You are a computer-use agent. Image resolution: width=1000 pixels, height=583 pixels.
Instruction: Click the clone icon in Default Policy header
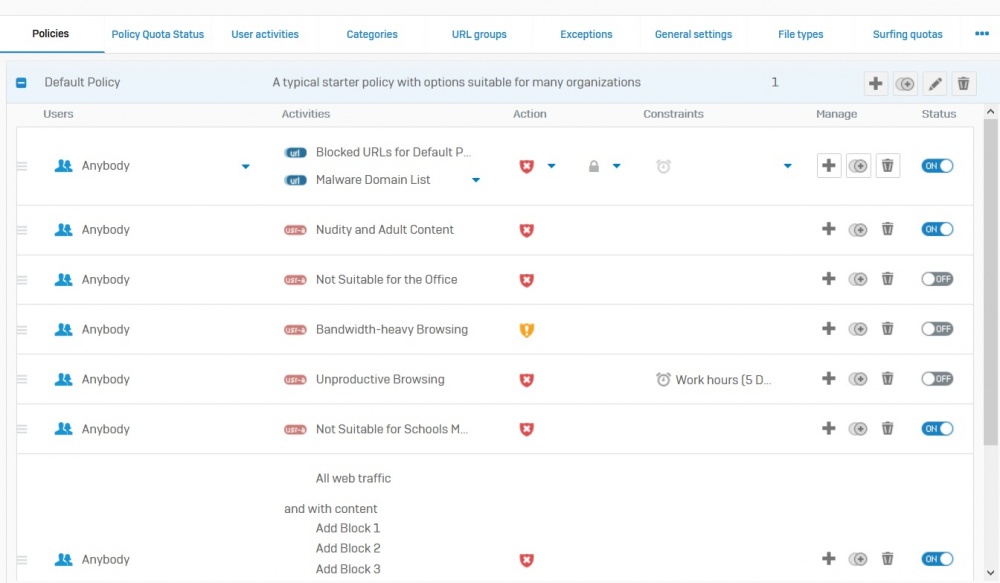pyautogui.click(x=905, y=84)
